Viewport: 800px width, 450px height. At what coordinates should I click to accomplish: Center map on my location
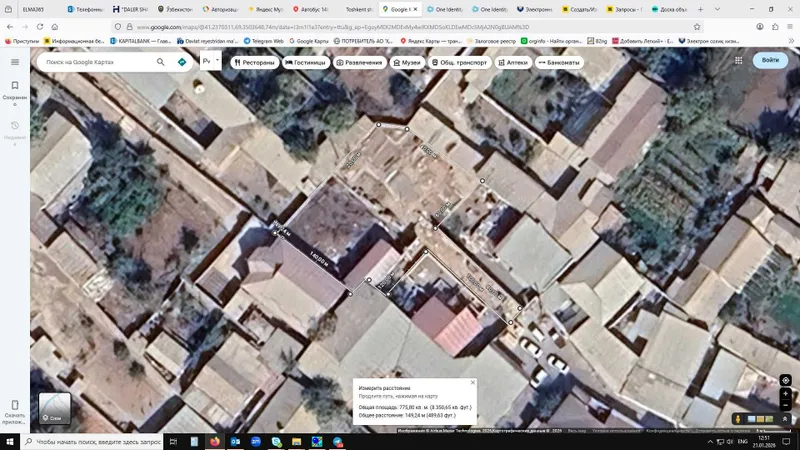785,380
